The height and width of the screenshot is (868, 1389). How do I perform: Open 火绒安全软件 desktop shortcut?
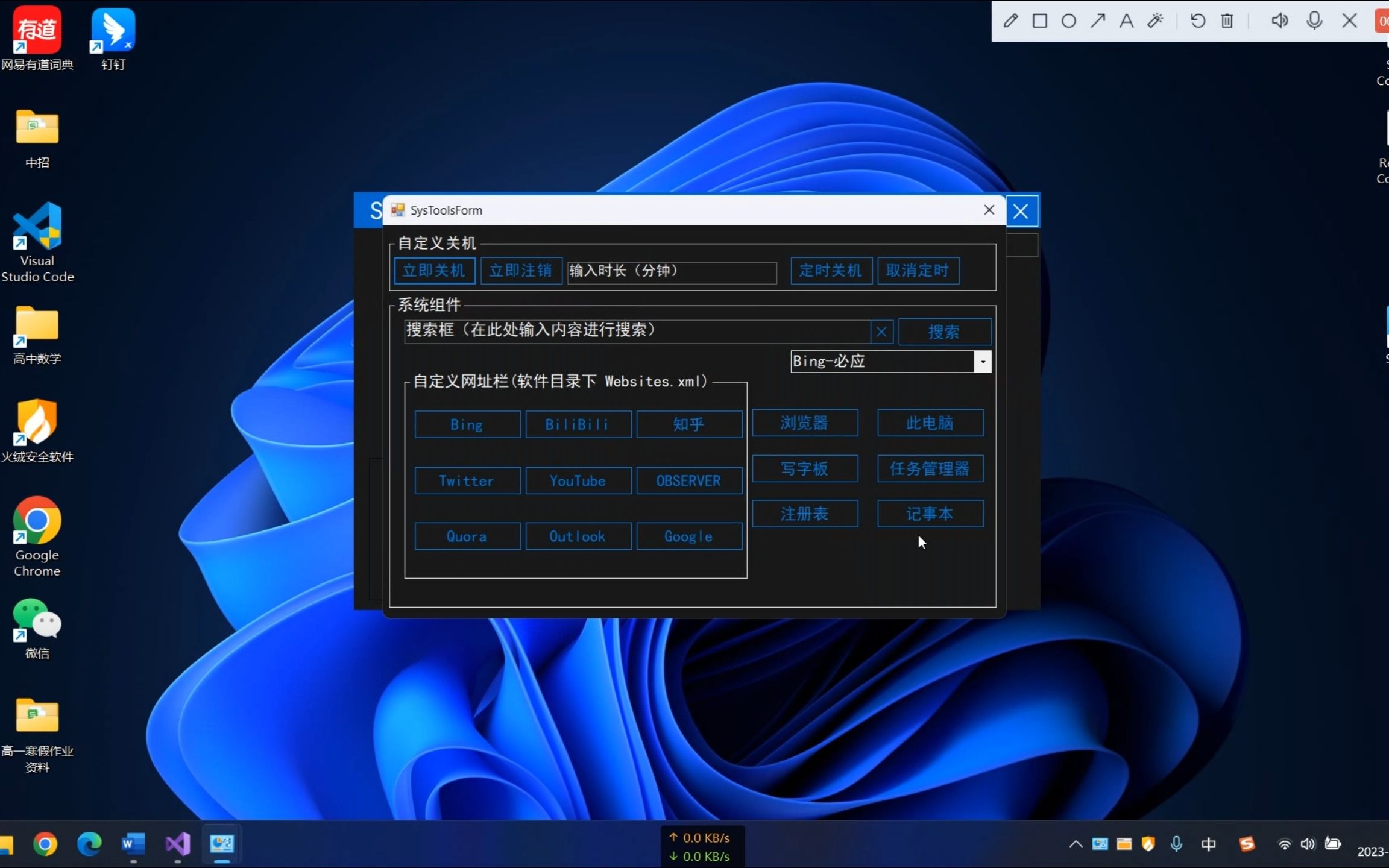(x=37, y=431)
